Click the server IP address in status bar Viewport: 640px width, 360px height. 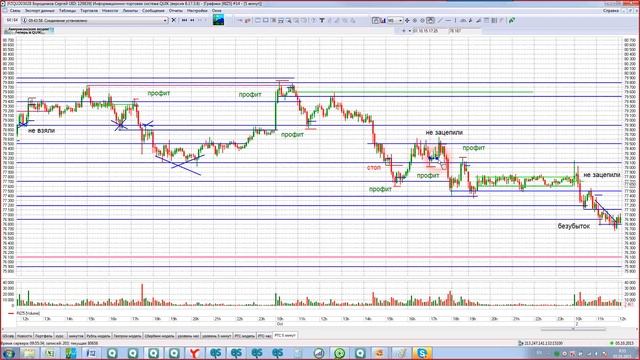pos(543,343)
